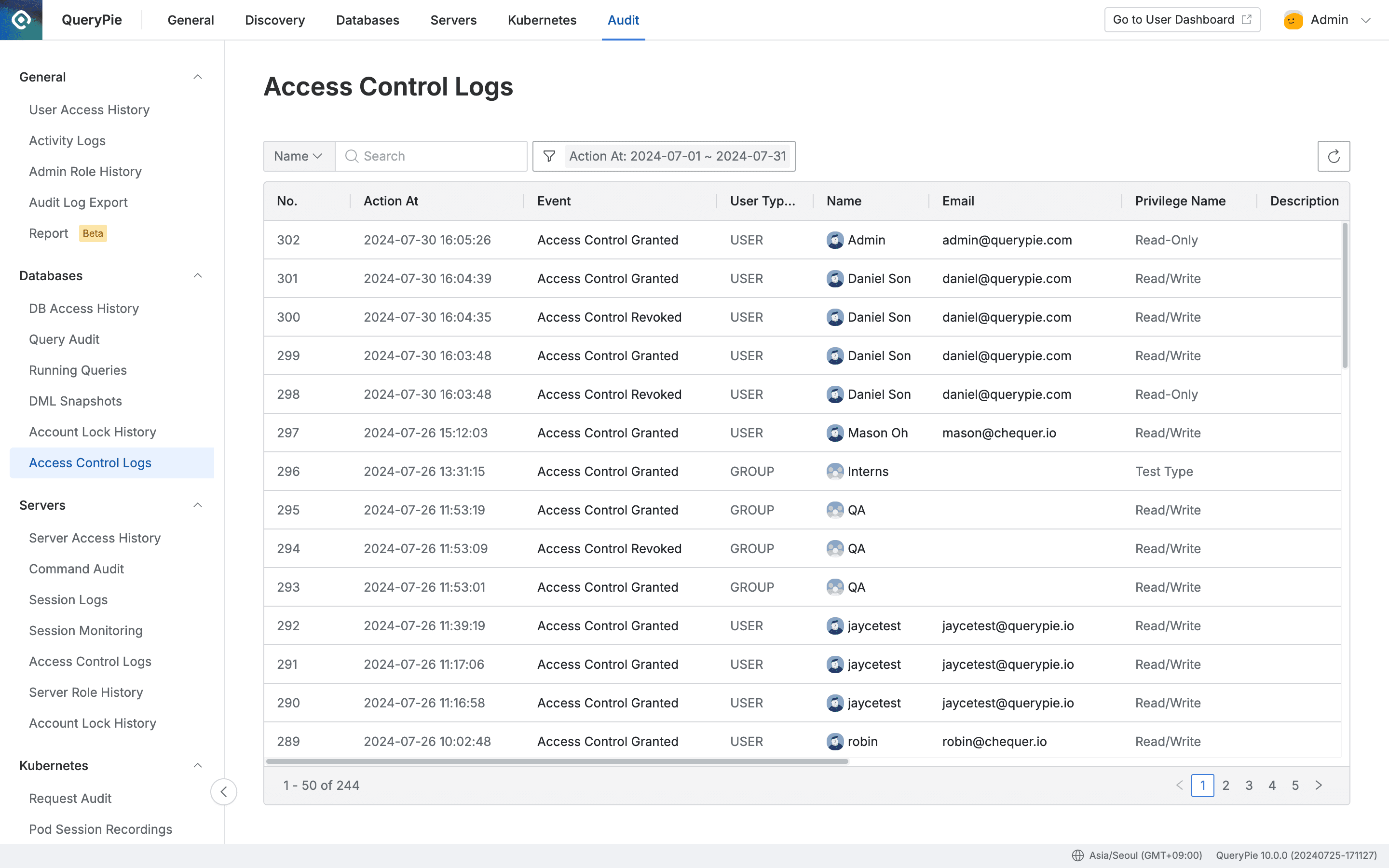Screen dimensions: 1389x868
Task: Click robin's user avatar icon
Action: pos(835,741)
